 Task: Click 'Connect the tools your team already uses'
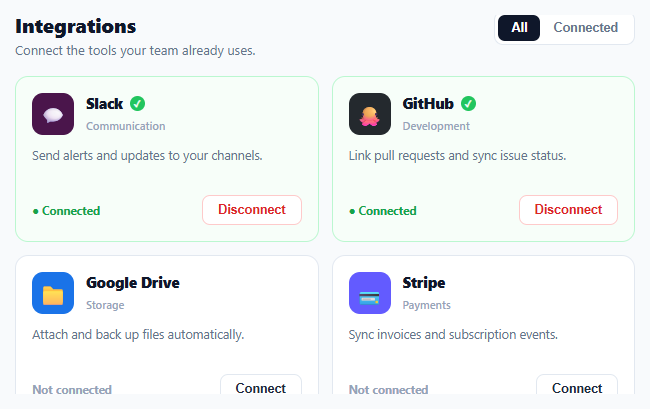coord(135,51)
